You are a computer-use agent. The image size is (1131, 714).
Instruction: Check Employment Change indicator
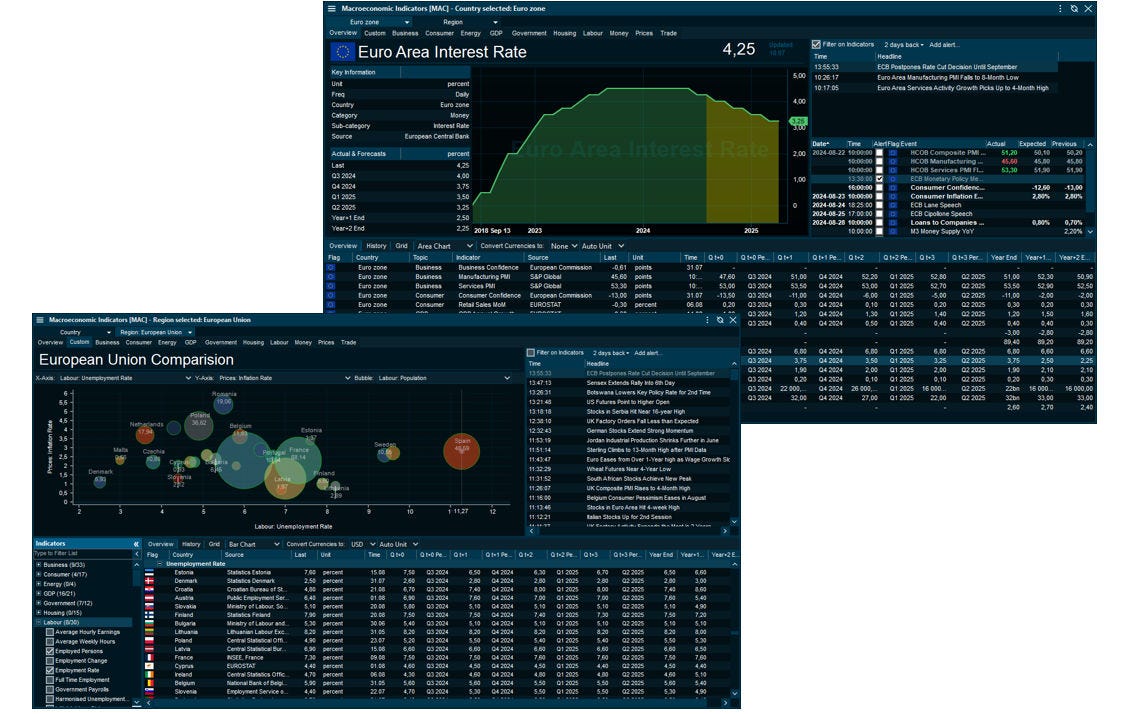[50, 661]
